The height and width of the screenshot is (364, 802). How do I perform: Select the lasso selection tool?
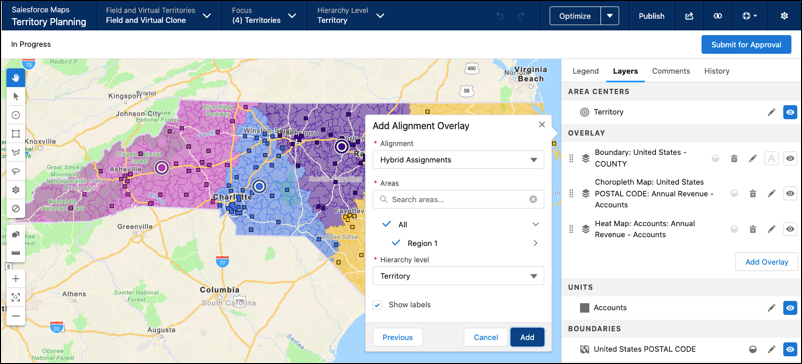(x=16, y=171)
